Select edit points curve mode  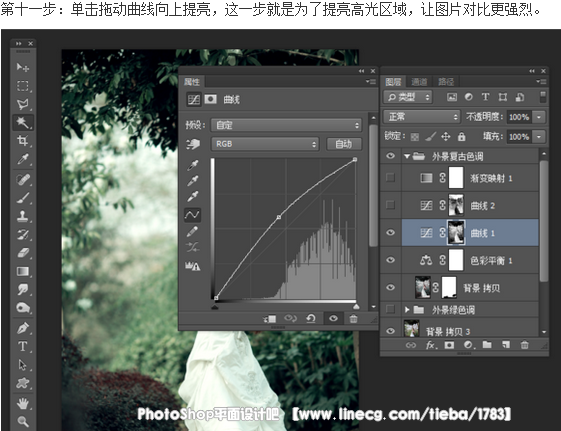pyautogui.click(x=192, y=215)
